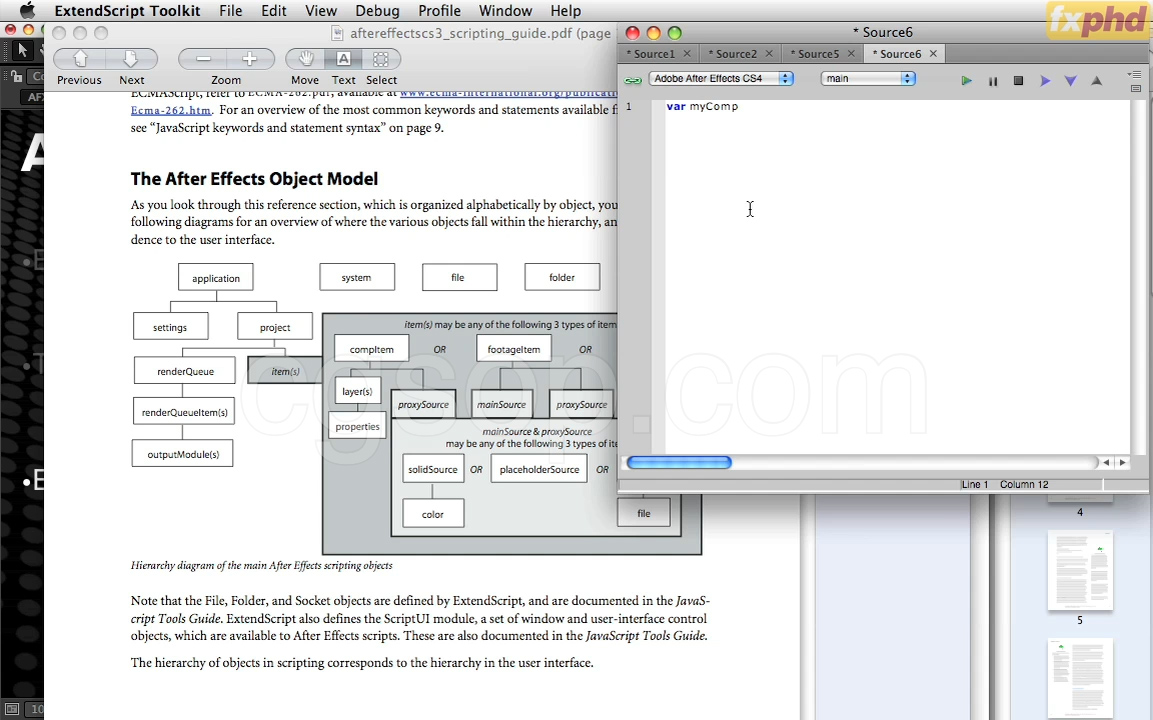Close the Source5 tab with its X
1153x720 pixels.
click(x=851, y=54)
